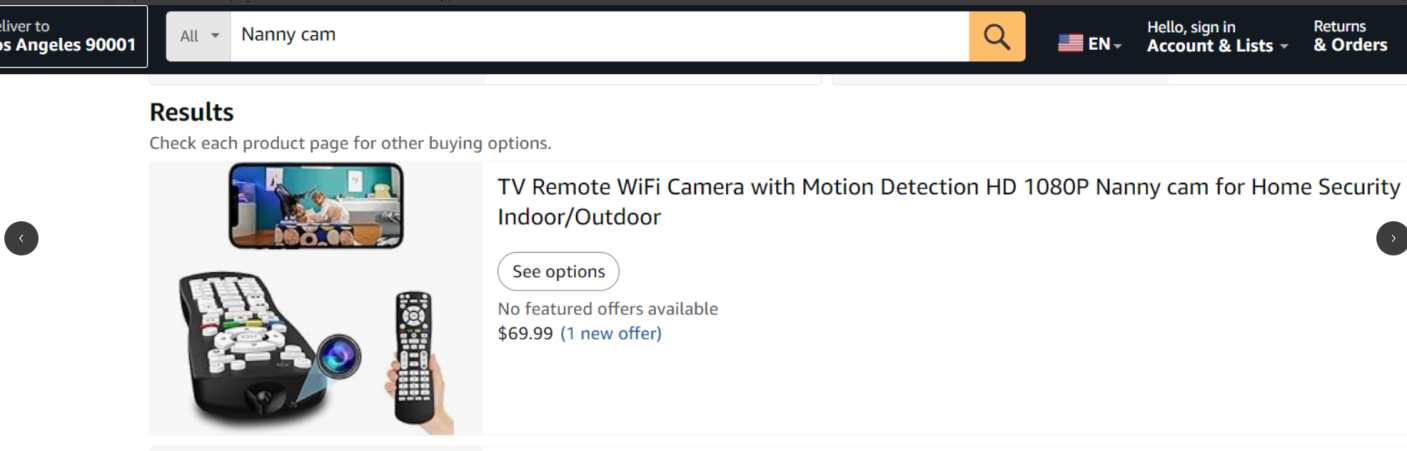Focus the Nanny cam search field
The width and height of the screenshot is (1407, 451).
coord(598,36)
